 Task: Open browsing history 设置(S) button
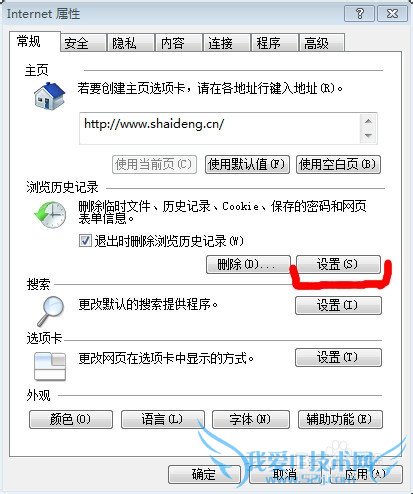point(338,264)
